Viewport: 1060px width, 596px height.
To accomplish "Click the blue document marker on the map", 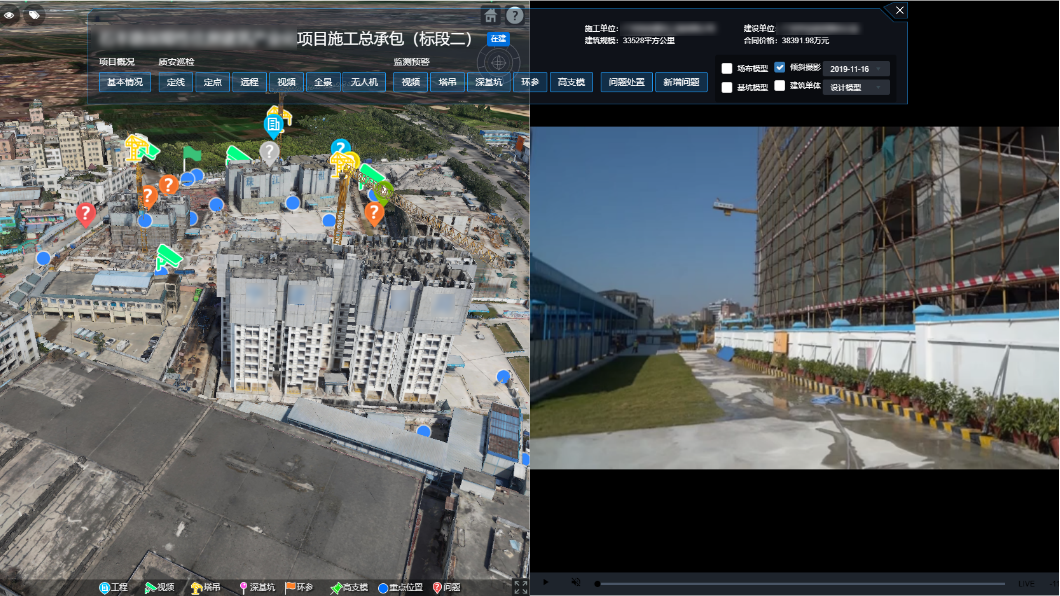I will [273, 125].
